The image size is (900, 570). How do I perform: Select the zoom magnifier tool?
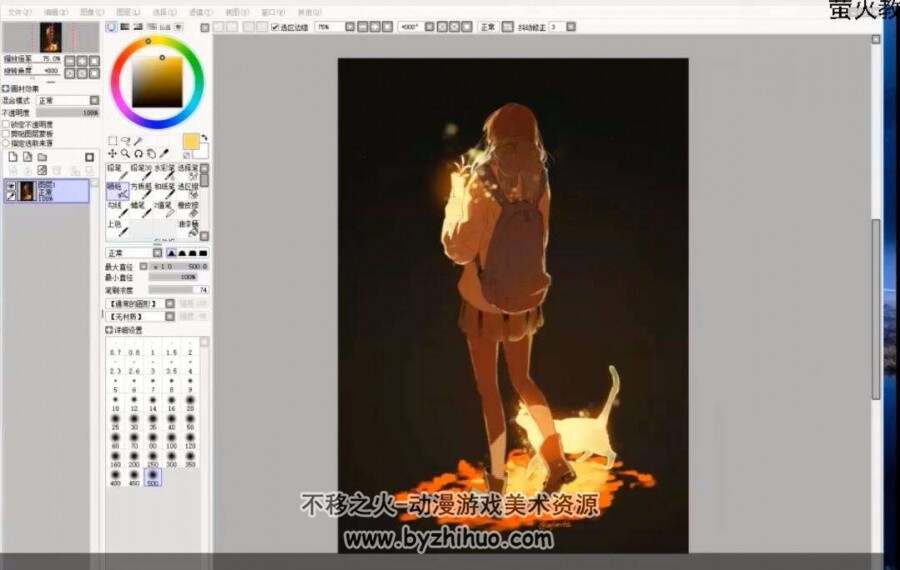[x=125, y=154]
